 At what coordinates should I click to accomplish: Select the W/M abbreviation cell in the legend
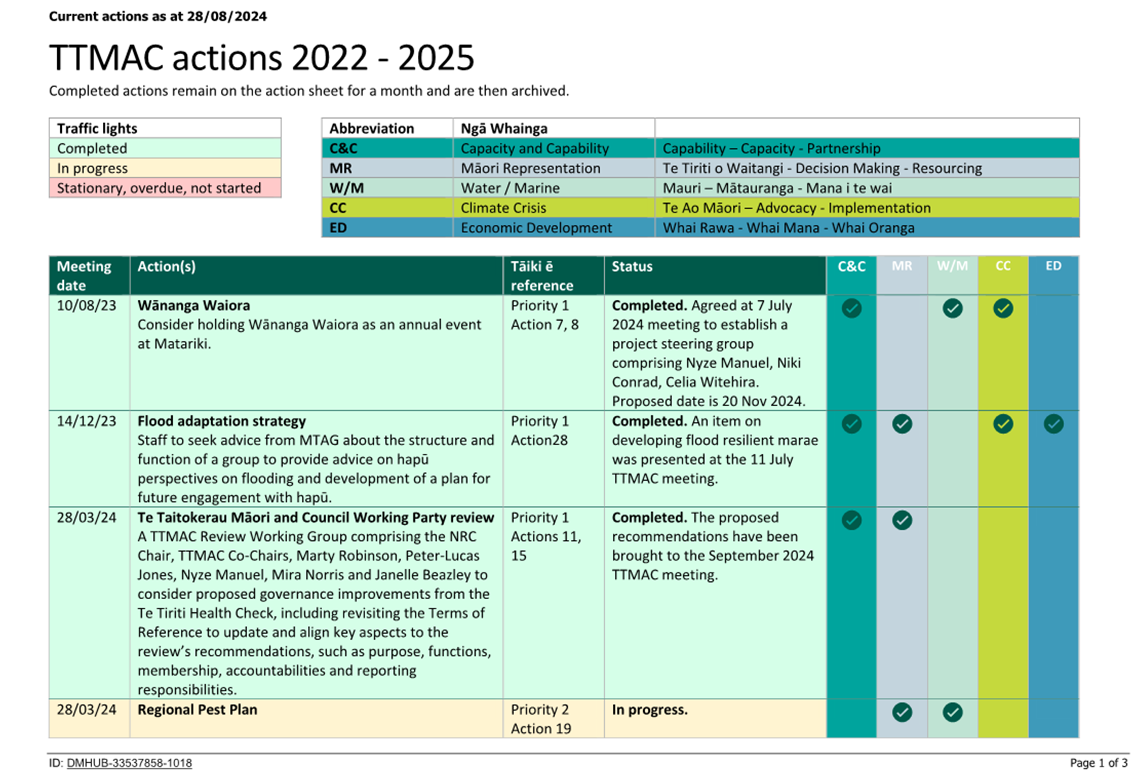pyautogui.click(x=387, y=188)
